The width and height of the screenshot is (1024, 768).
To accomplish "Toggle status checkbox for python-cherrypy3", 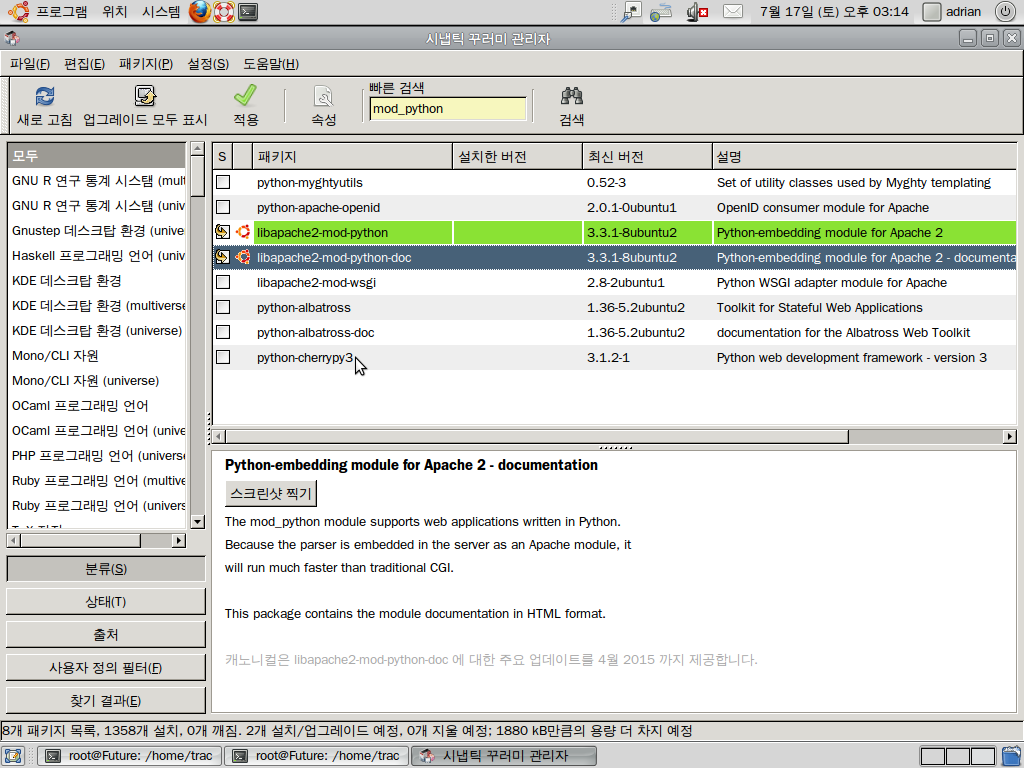I will (x=223, y=357).
